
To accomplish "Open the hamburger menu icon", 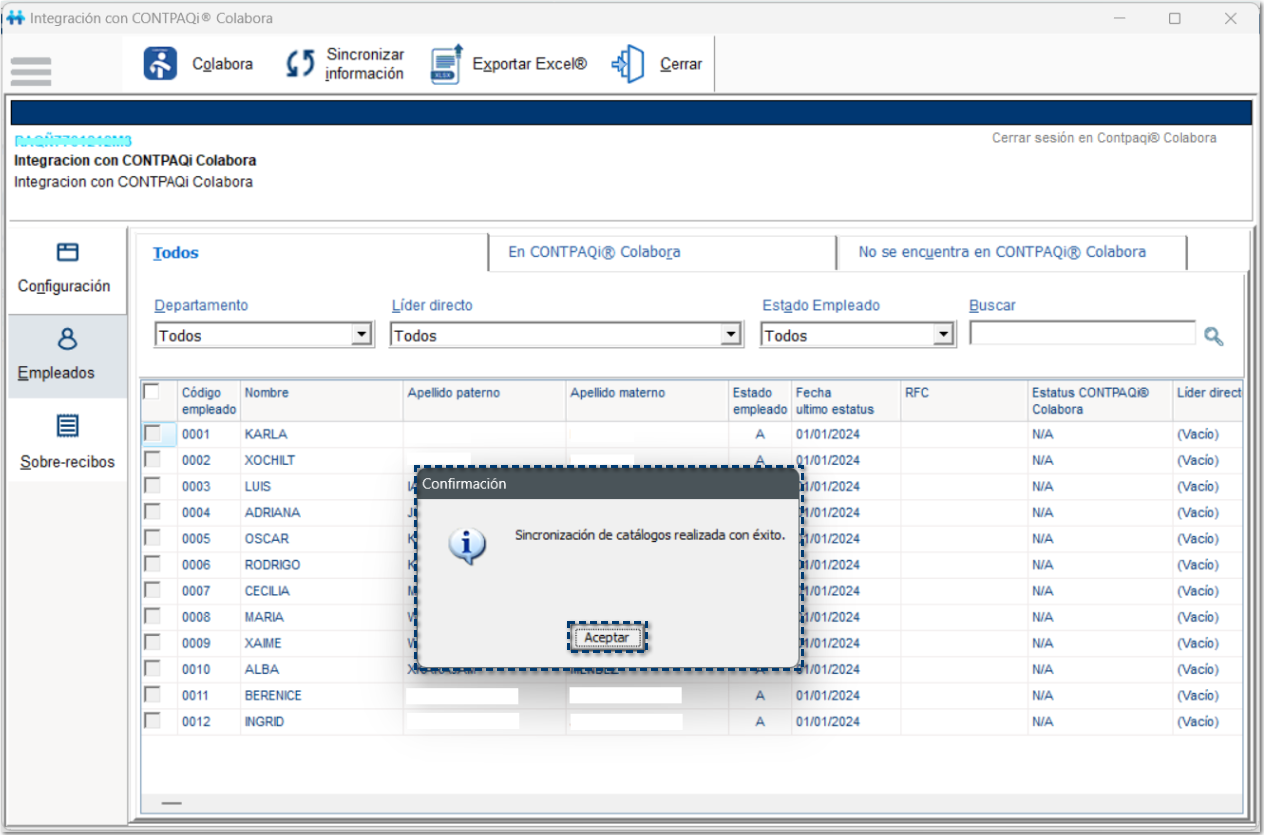I will click(31, 71).
